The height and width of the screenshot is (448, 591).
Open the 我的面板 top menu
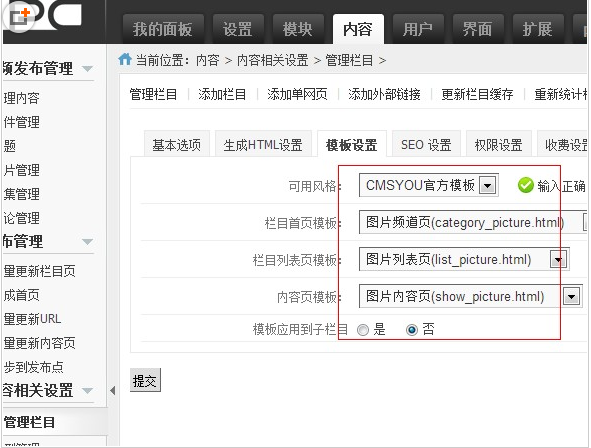tap(163, 29)
